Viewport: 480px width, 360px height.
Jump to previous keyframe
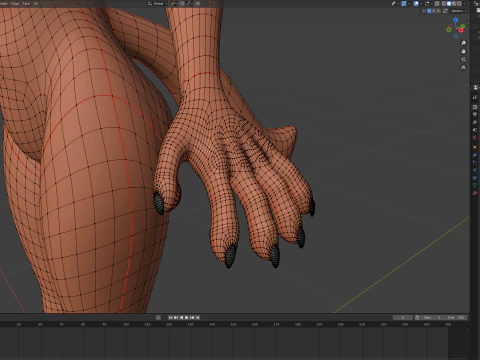[176, 317]
